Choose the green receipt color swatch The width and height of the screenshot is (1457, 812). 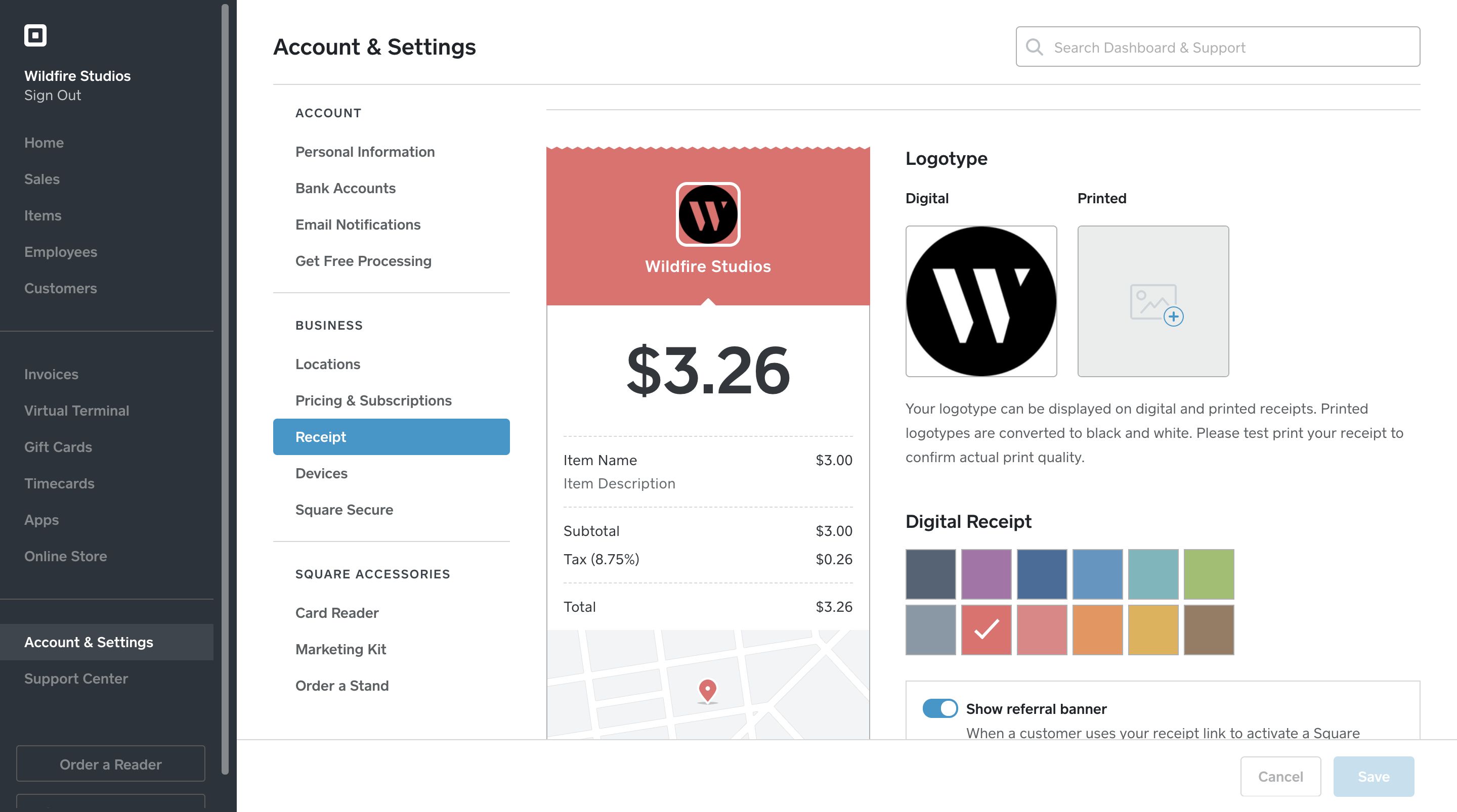click(1209, 573)
